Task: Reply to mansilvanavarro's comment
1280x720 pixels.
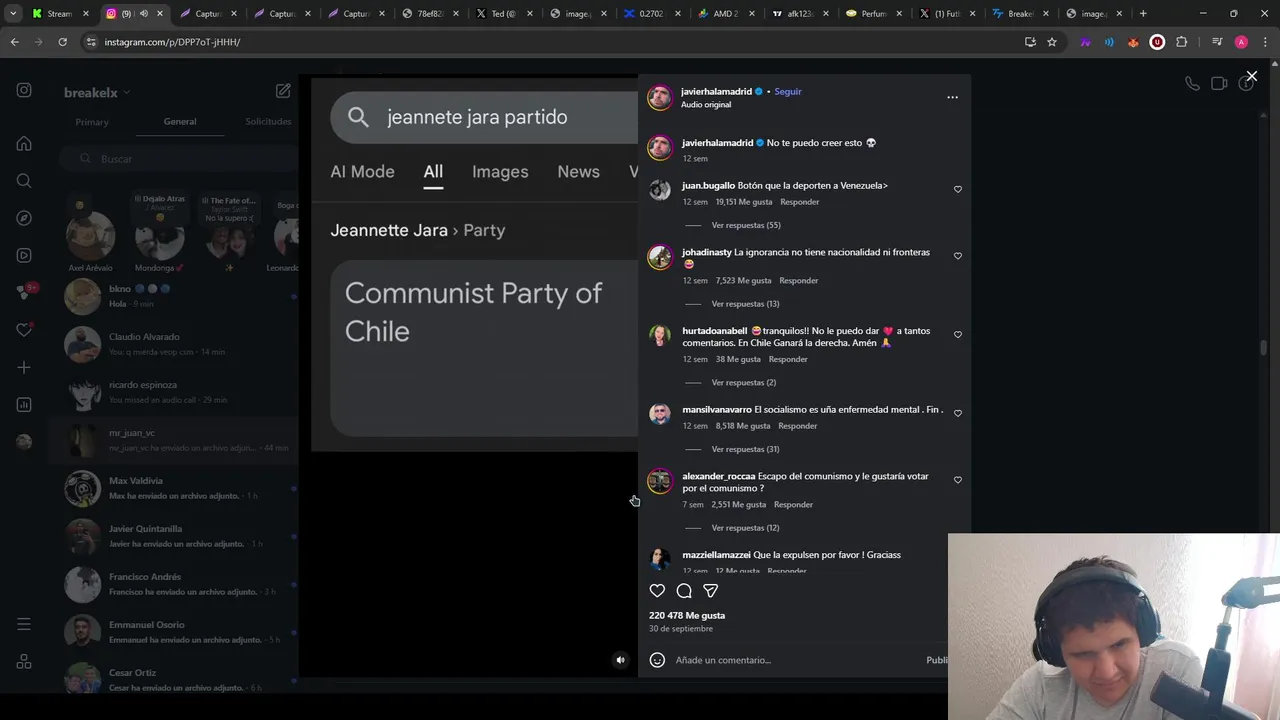Action: tap(798, 426)
